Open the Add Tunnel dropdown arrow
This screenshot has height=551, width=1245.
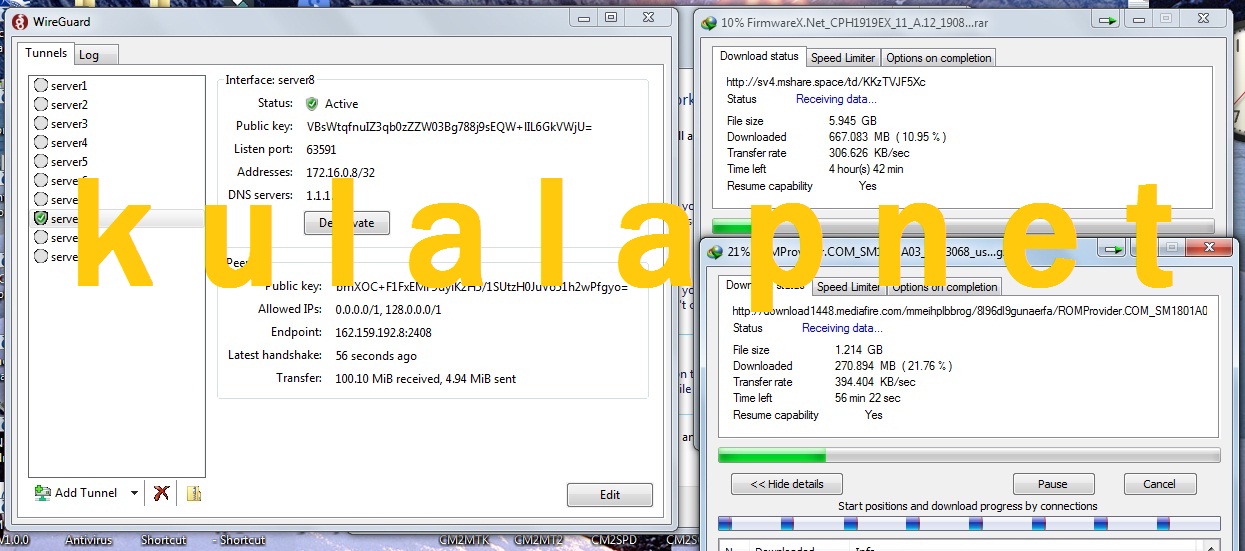click(x=134, y=493)
